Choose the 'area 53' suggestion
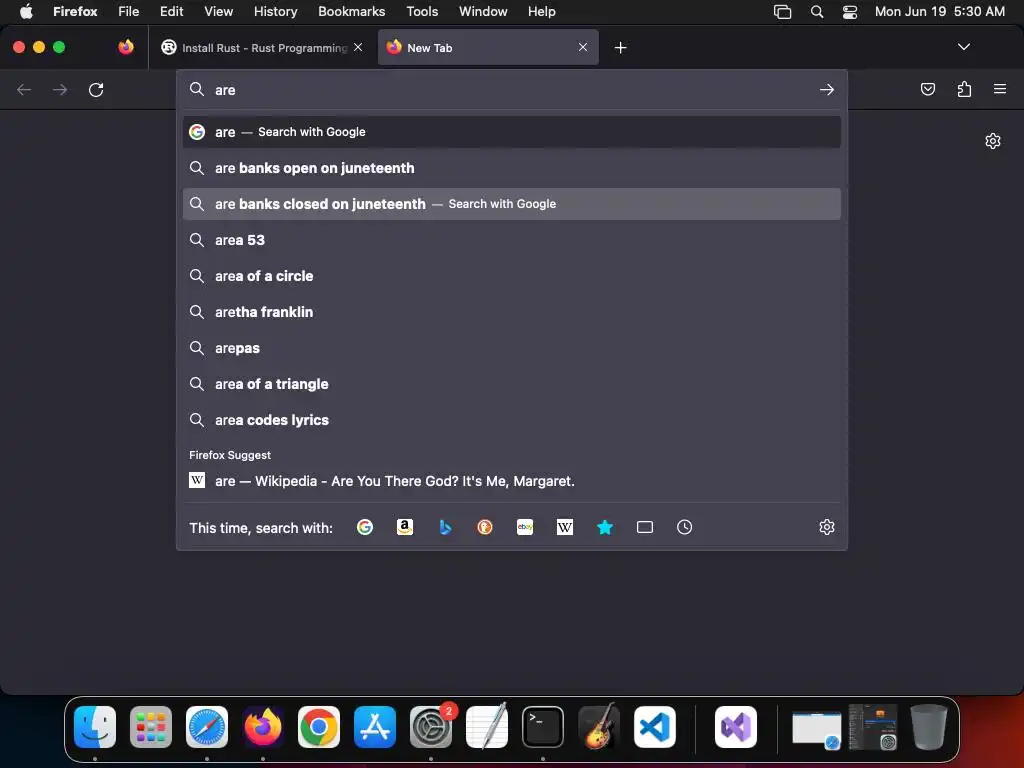The width and height of the screenshot is (1024, 768). coord(511,240)
